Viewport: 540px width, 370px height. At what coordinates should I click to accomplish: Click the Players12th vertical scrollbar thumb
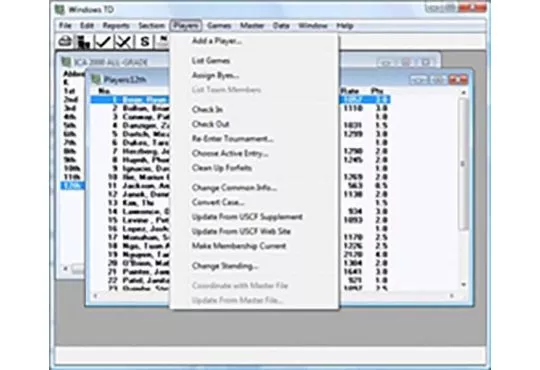click(463, 164)
